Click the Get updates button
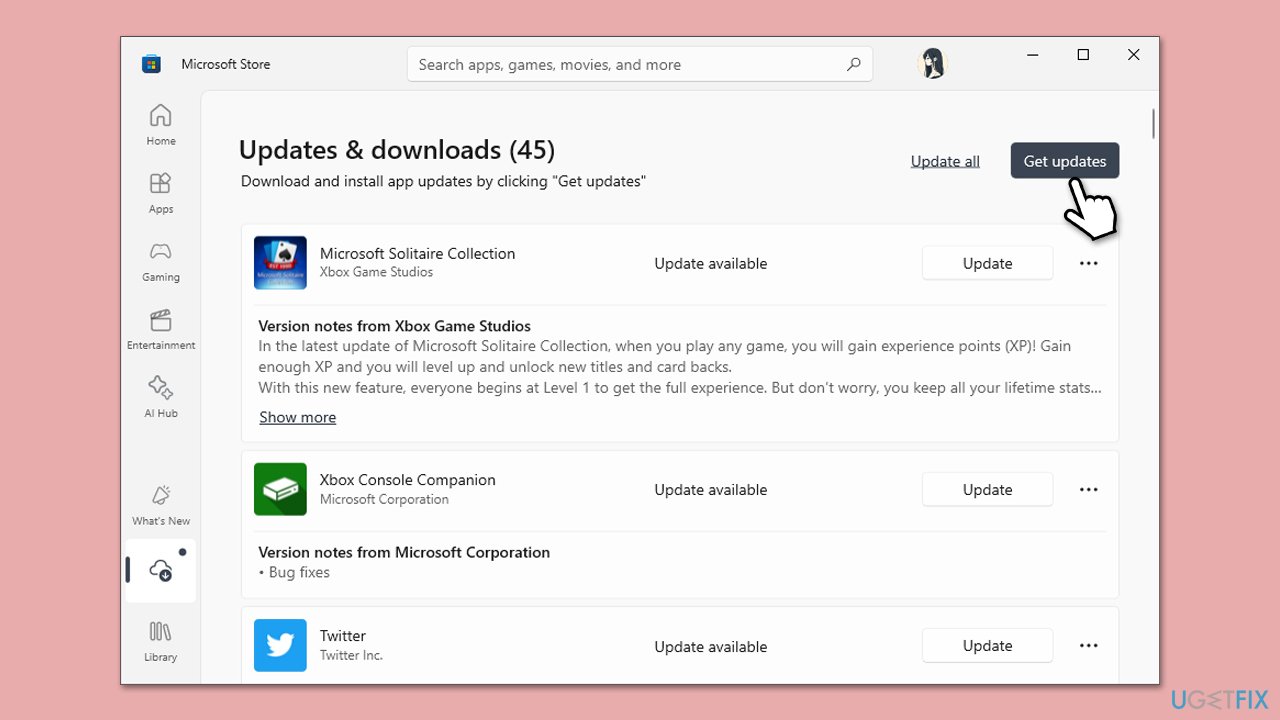The width and height of the screenshot is (1280, 720). 1064,161
